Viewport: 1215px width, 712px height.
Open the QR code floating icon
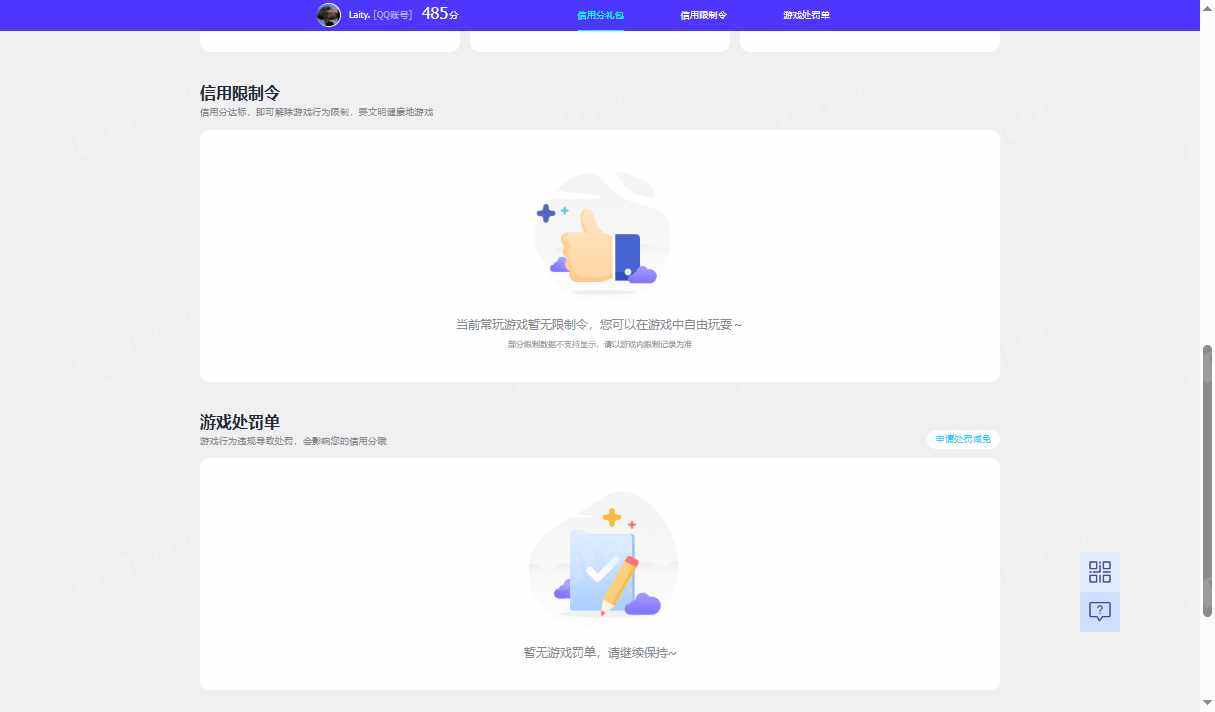point(1100,572)
